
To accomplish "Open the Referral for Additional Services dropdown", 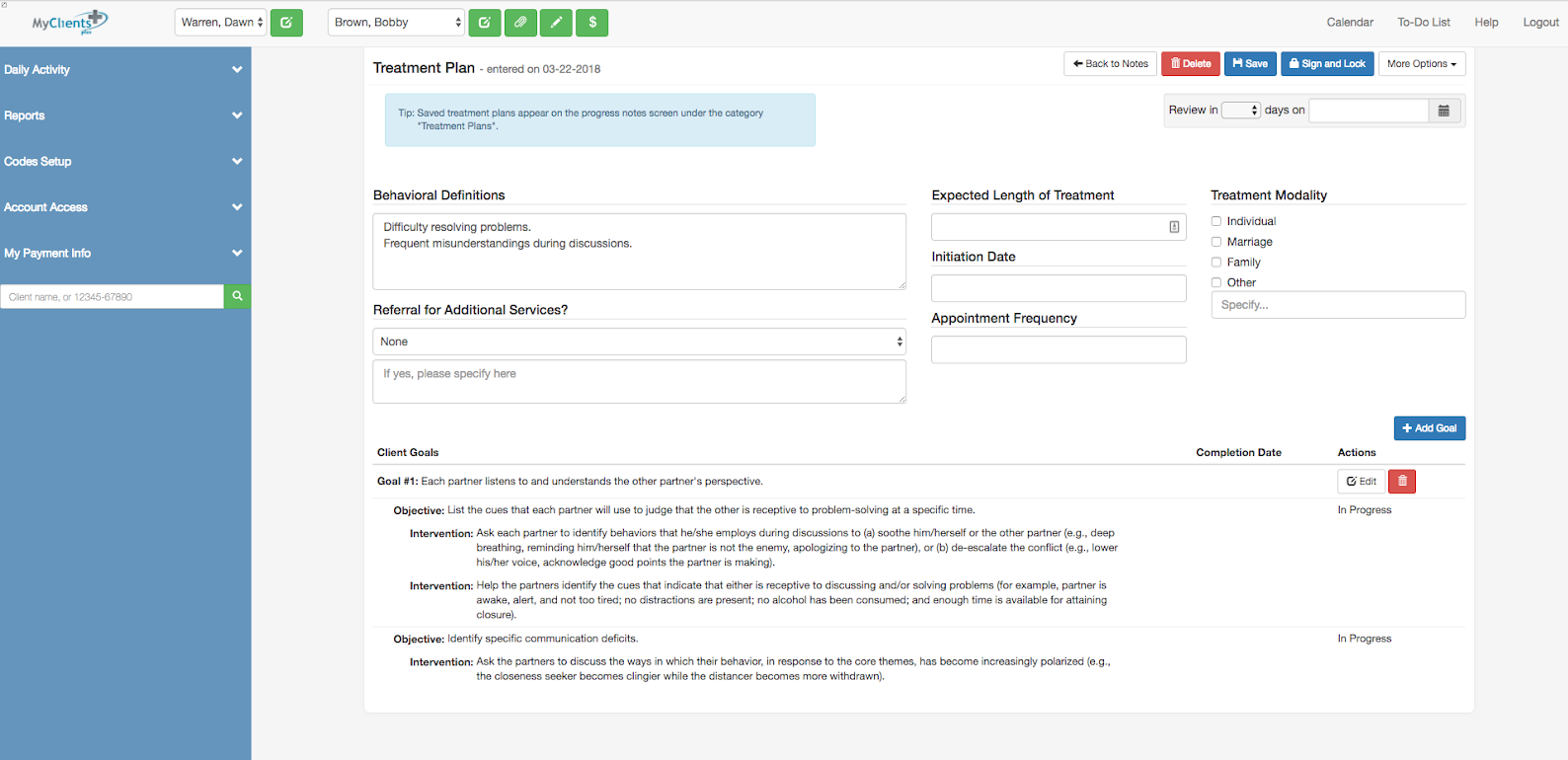I will coord(639,342).
